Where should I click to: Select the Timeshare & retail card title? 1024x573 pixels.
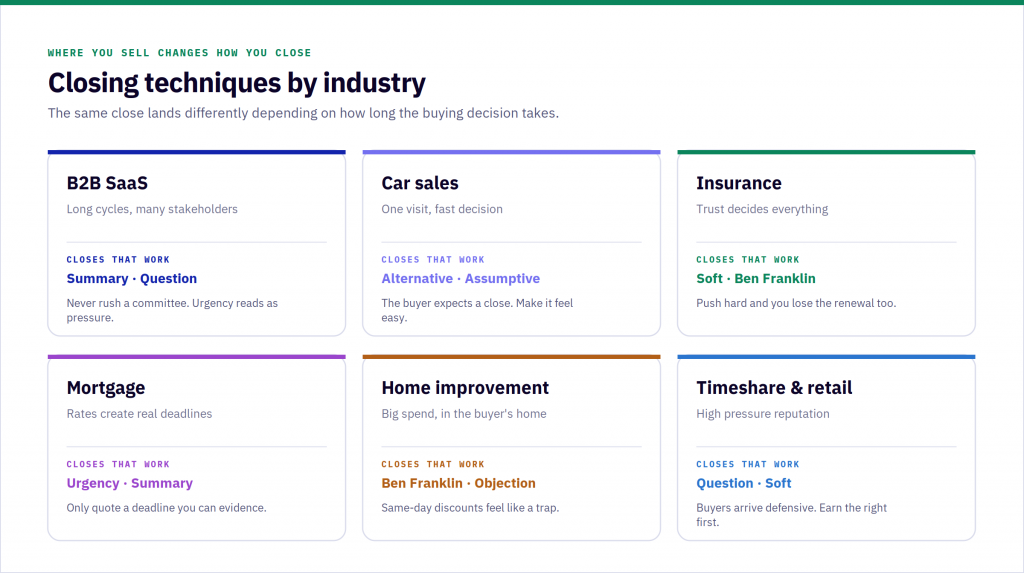click(x=774, y=387)
